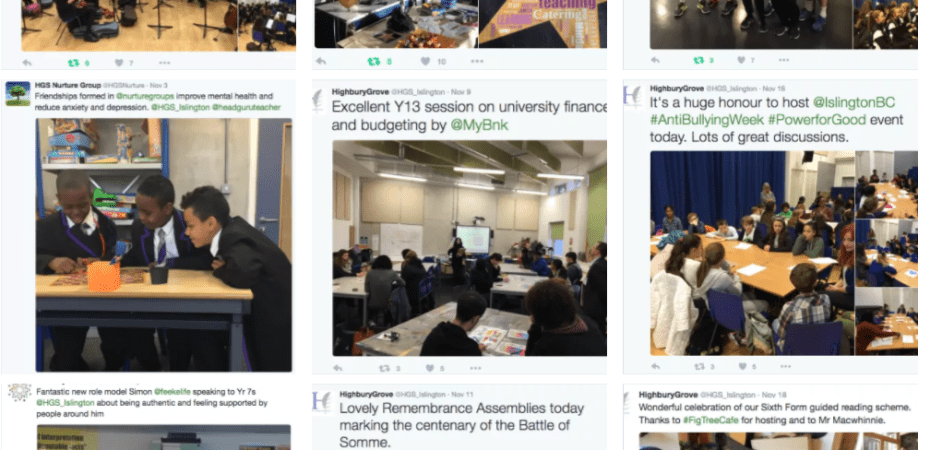This screenshot has width=930, height=450.
Task: Retweet the AntiBullyingWeek event tweet
Action: point(699,366)
